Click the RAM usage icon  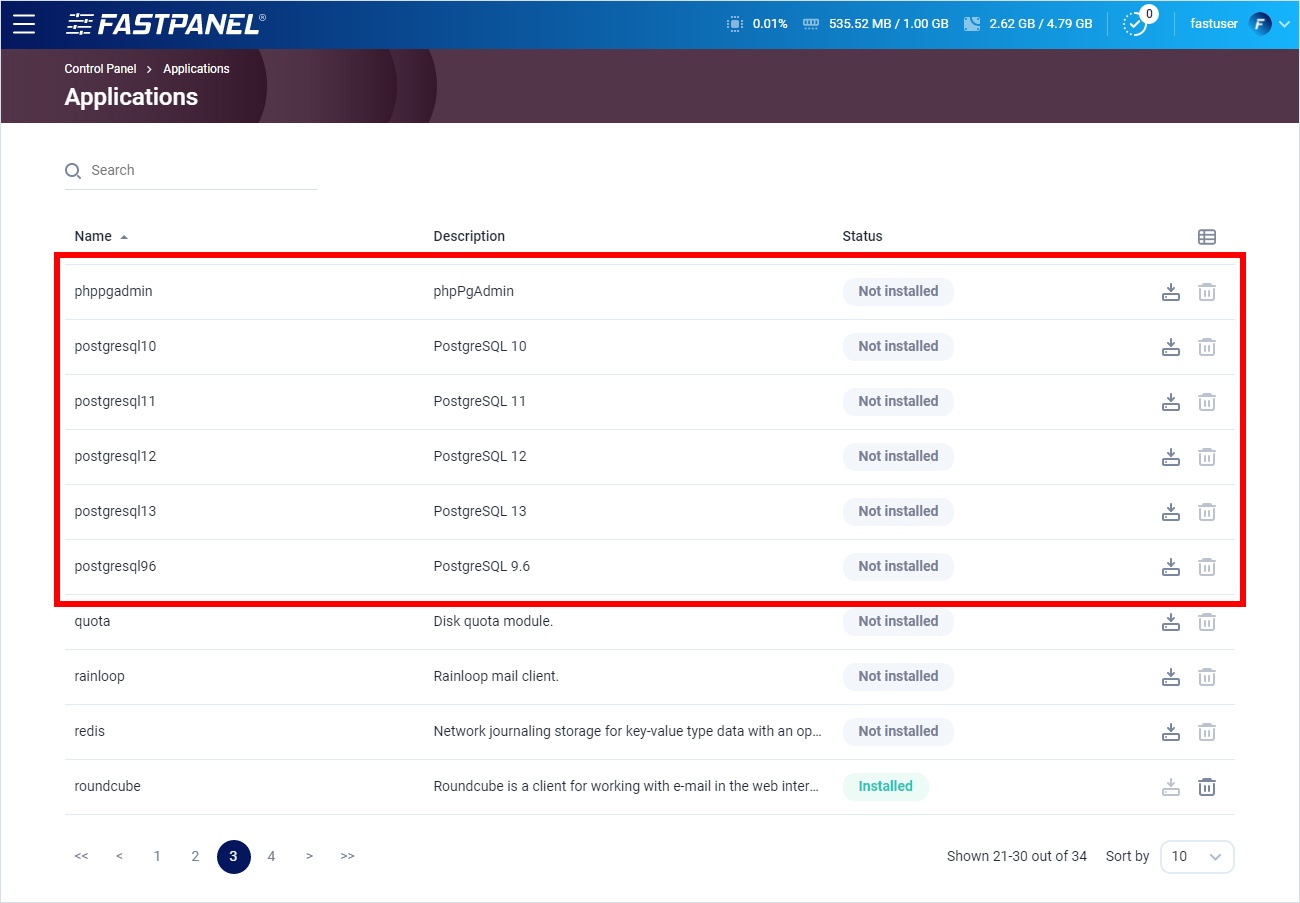coord(811,24)
